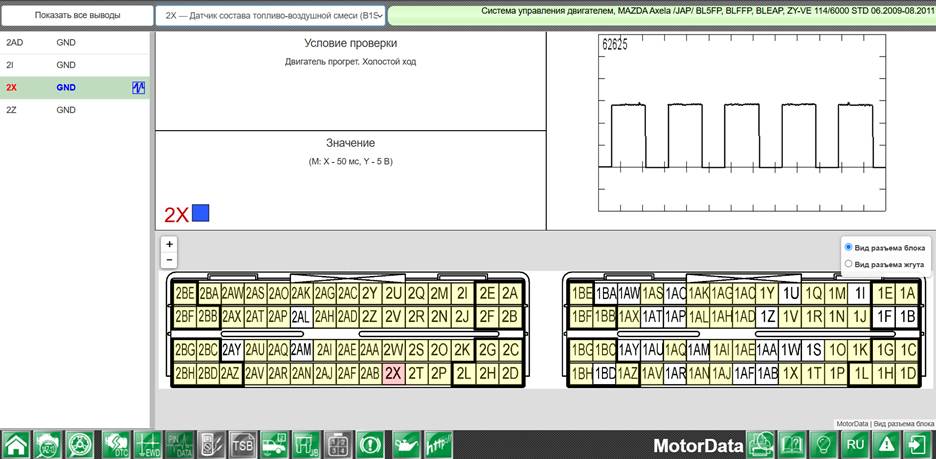Image resolution: width=936 pixels, height=459 pixels.
Task: Select pin 2AD GND in list
Action: [x=75, y=43]
